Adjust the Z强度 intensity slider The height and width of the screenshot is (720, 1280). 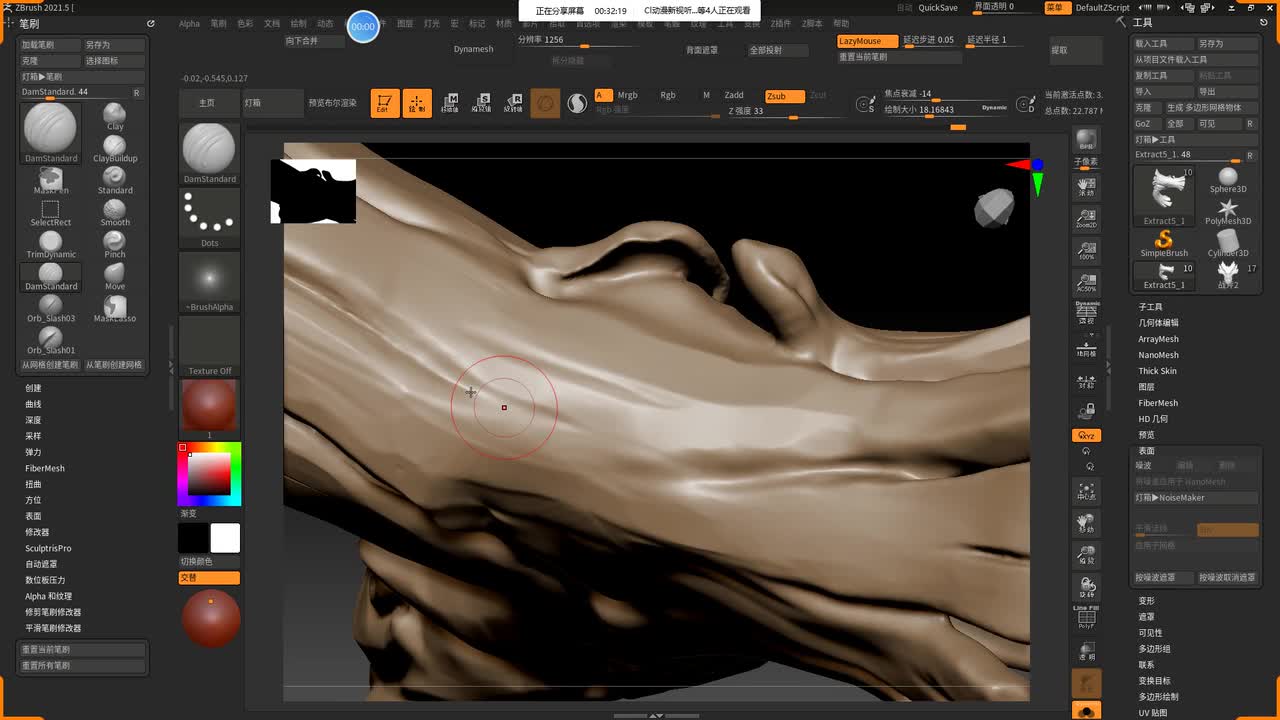point(789,113)
